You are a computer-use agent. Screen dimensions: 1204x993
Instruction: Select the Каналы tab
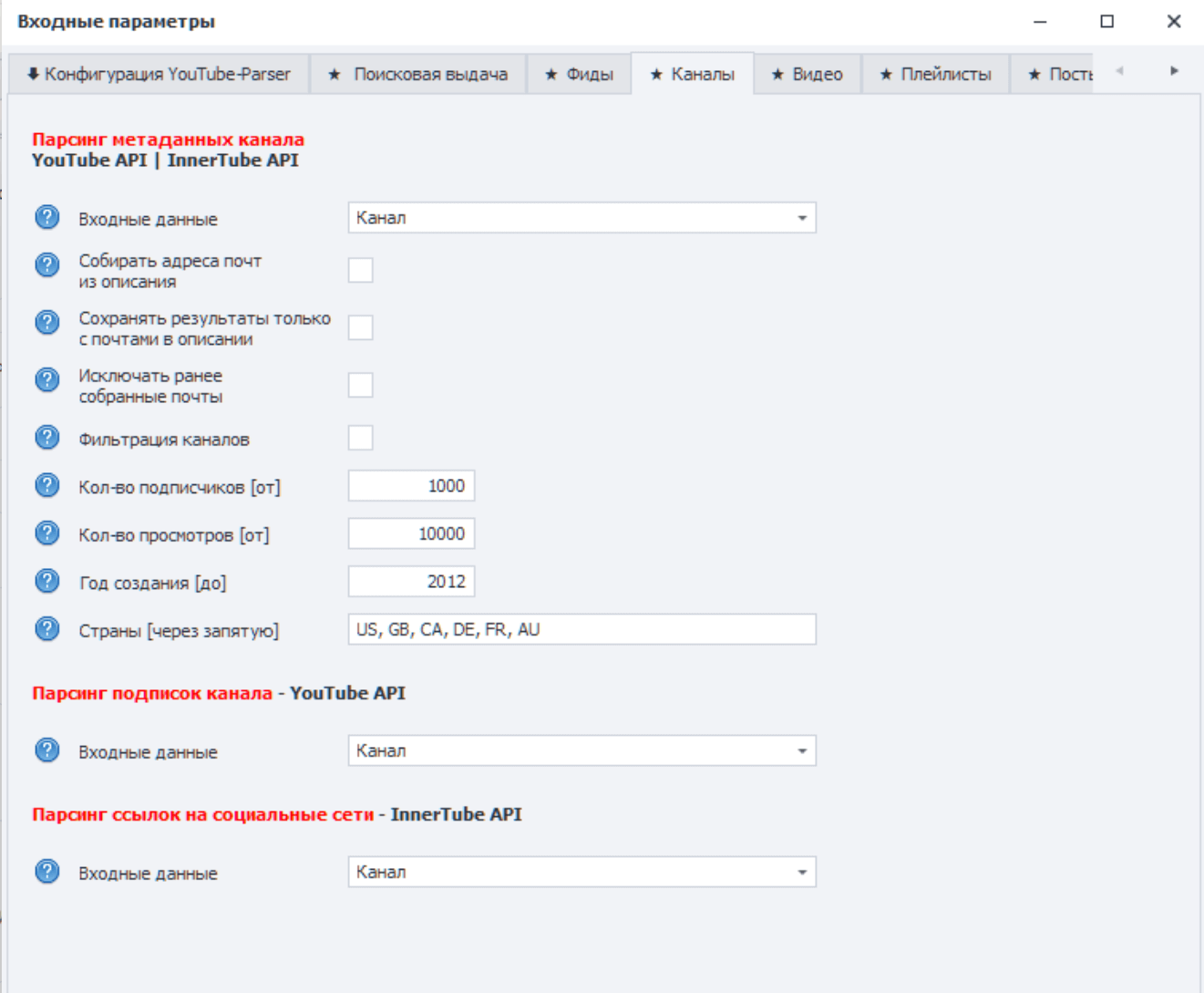(693, 74)
